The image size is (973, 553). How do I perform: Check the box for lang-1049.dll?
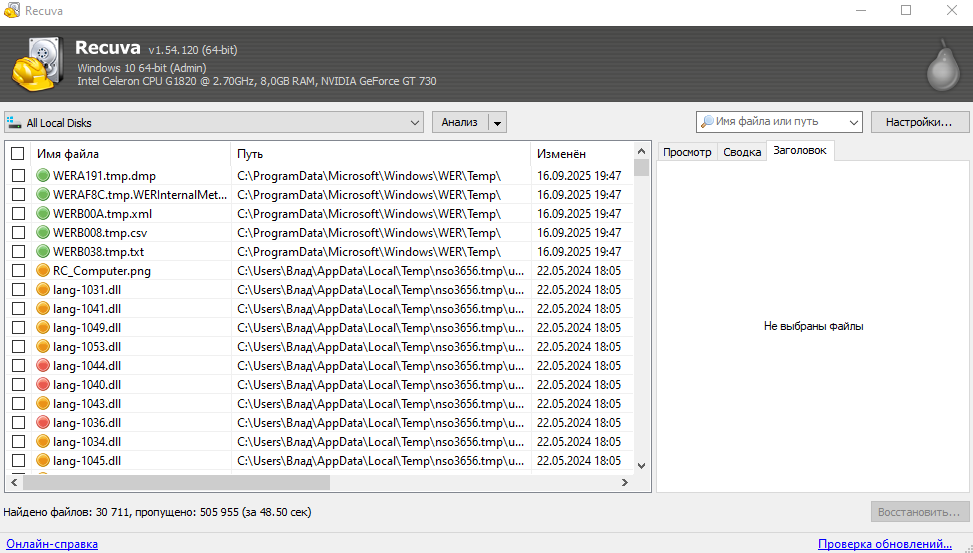point(19,328)
